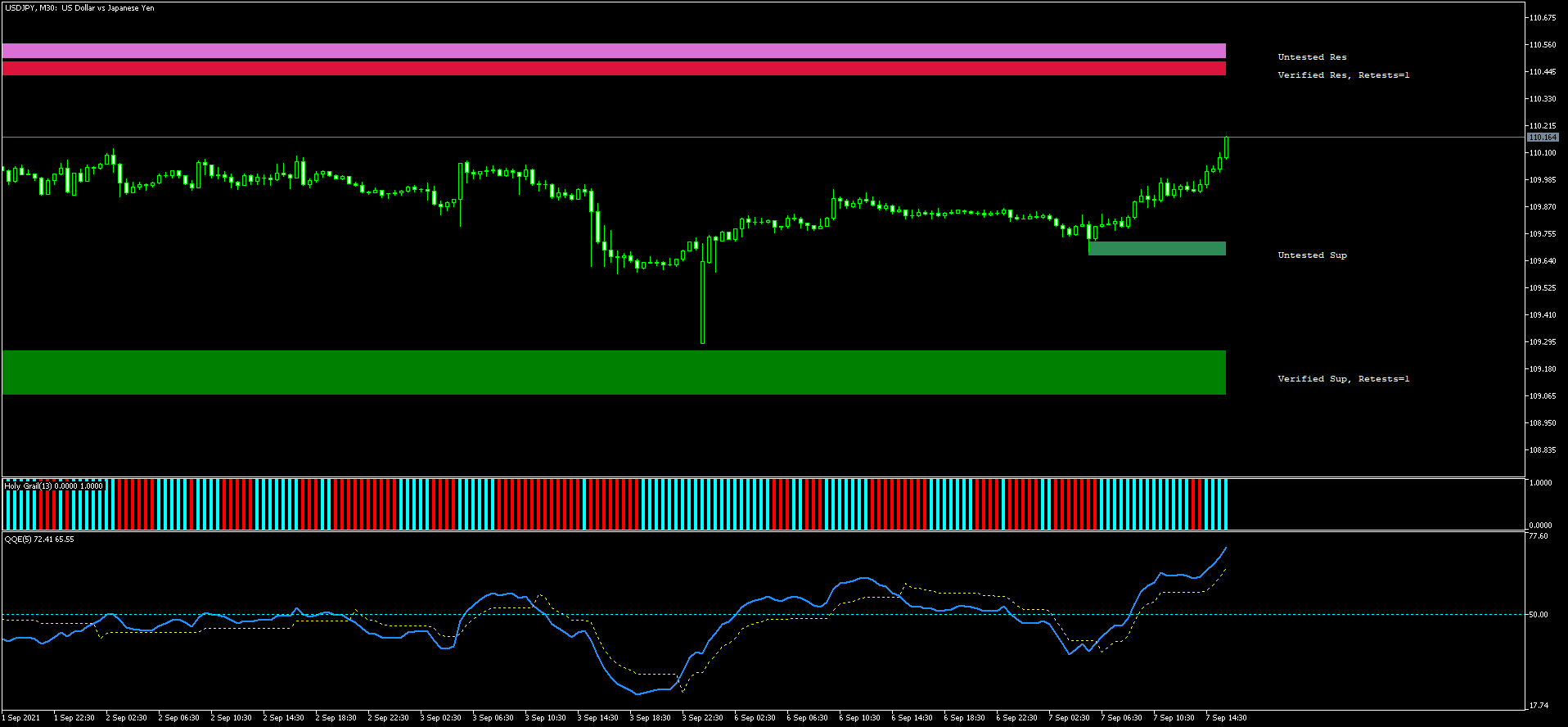Click the 17.74 value on QQE scale
This screenshot has height=727, width=1568.
[1539, 706]
